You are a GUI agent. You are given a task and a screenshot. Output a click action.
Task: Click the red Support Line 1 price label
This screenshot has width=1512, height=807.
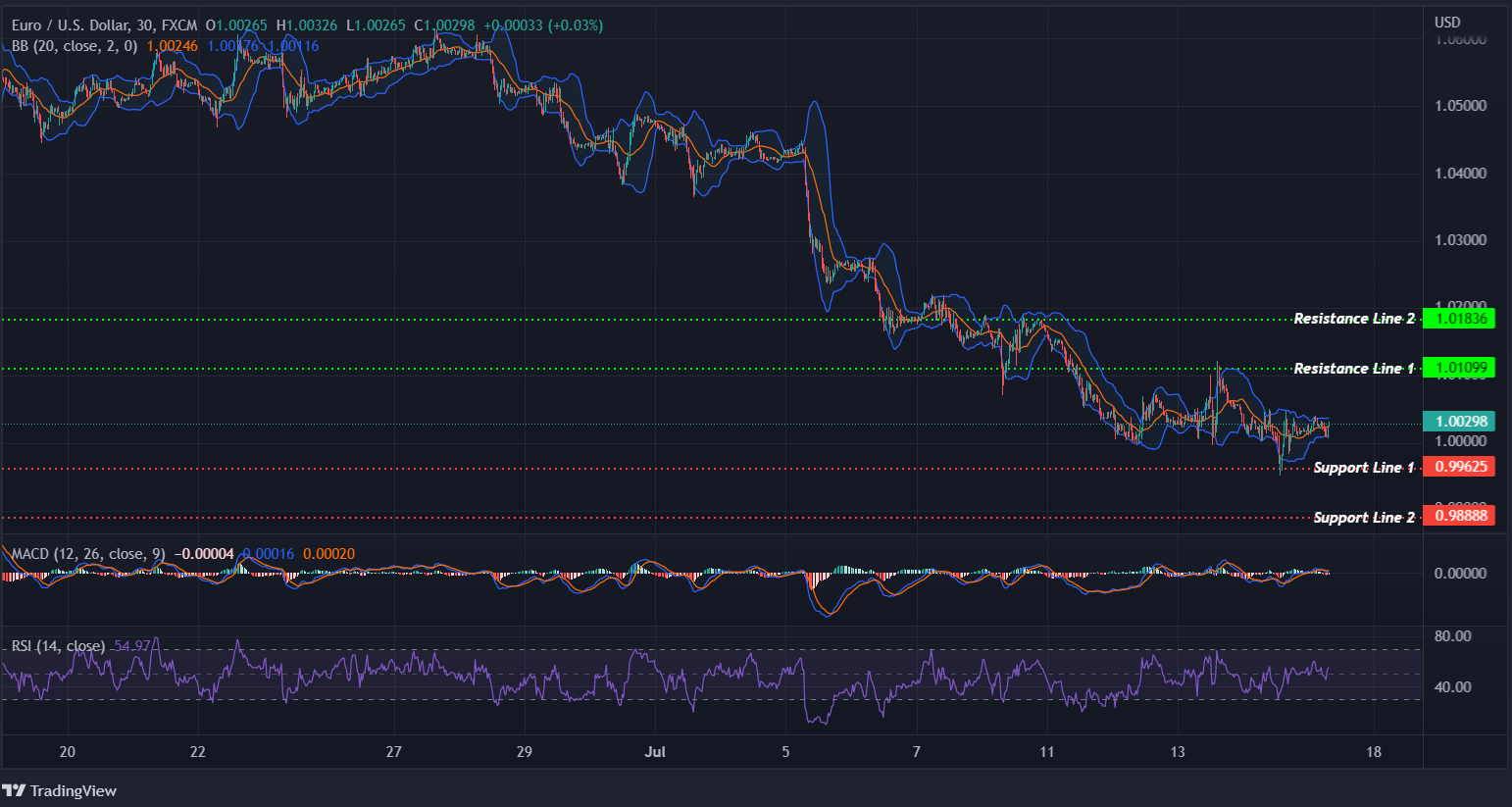[x=1460, y=466]
